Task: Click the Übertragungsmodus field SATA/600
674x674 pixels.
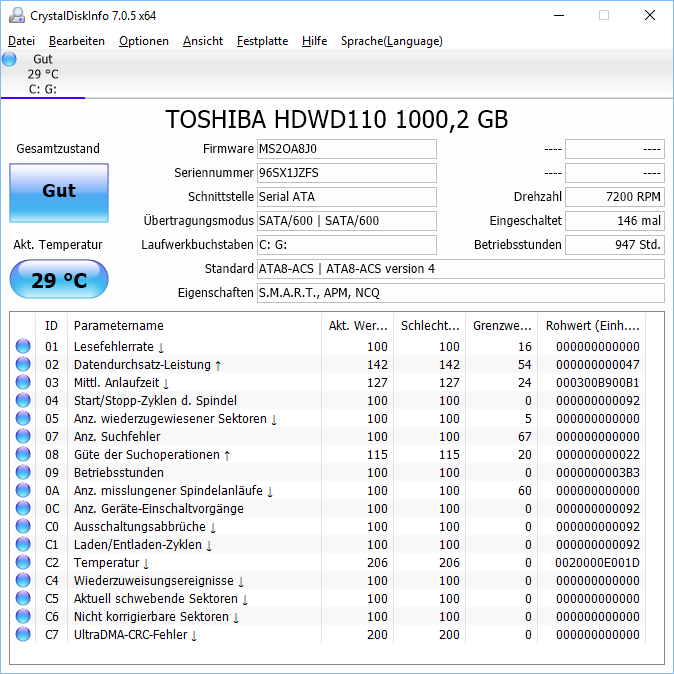Action: coord(346,221)
